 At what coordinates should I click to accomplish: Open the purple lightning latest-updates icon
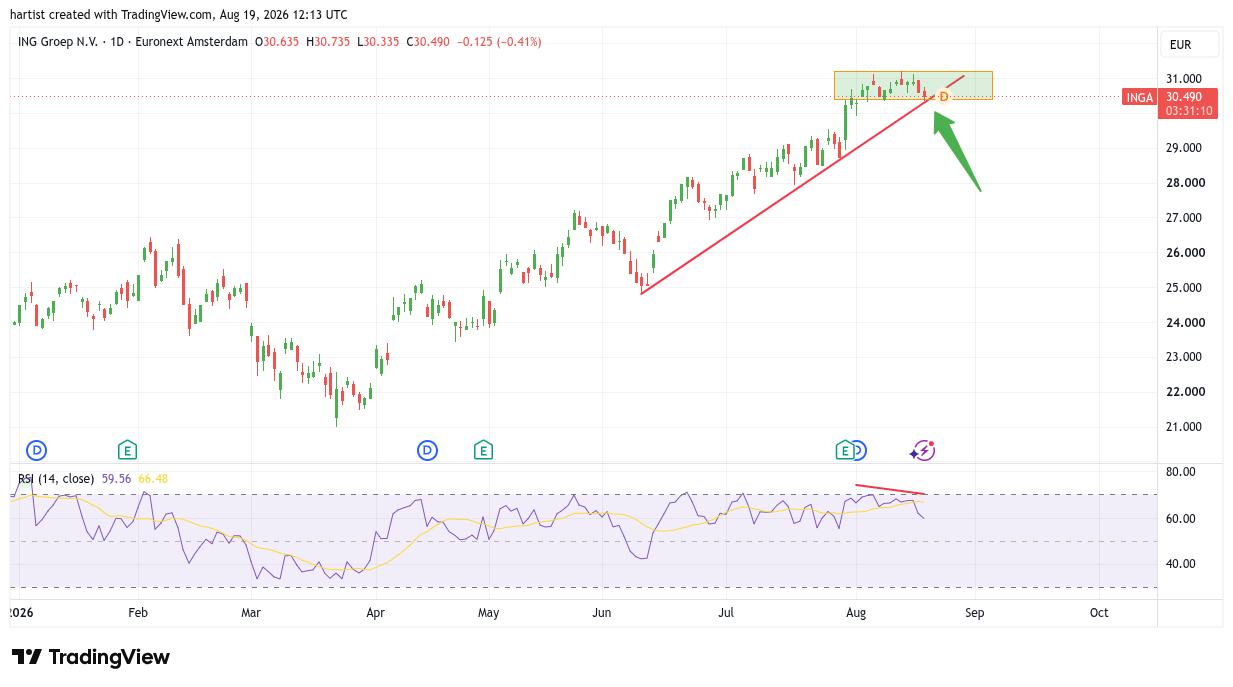pyautogui.click(x=922, y=450)
